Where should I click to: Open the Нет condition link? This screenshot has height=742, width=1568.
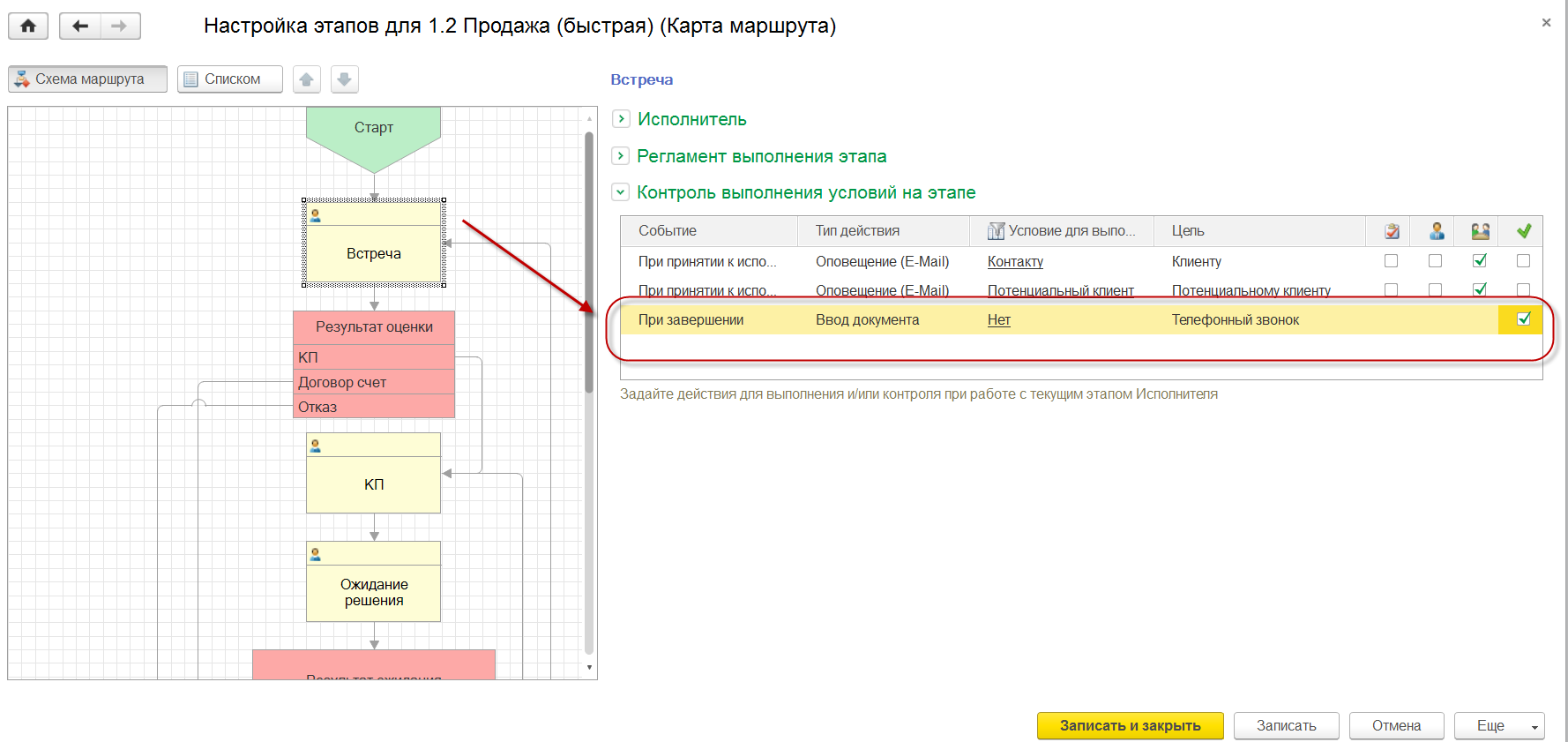pyautogui.click(x=998, y=319)
